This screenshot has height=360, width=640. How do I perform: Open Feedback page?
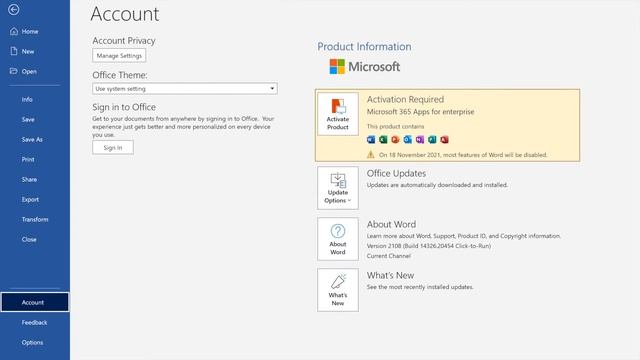pyautogui.click(x=35, y=322)
